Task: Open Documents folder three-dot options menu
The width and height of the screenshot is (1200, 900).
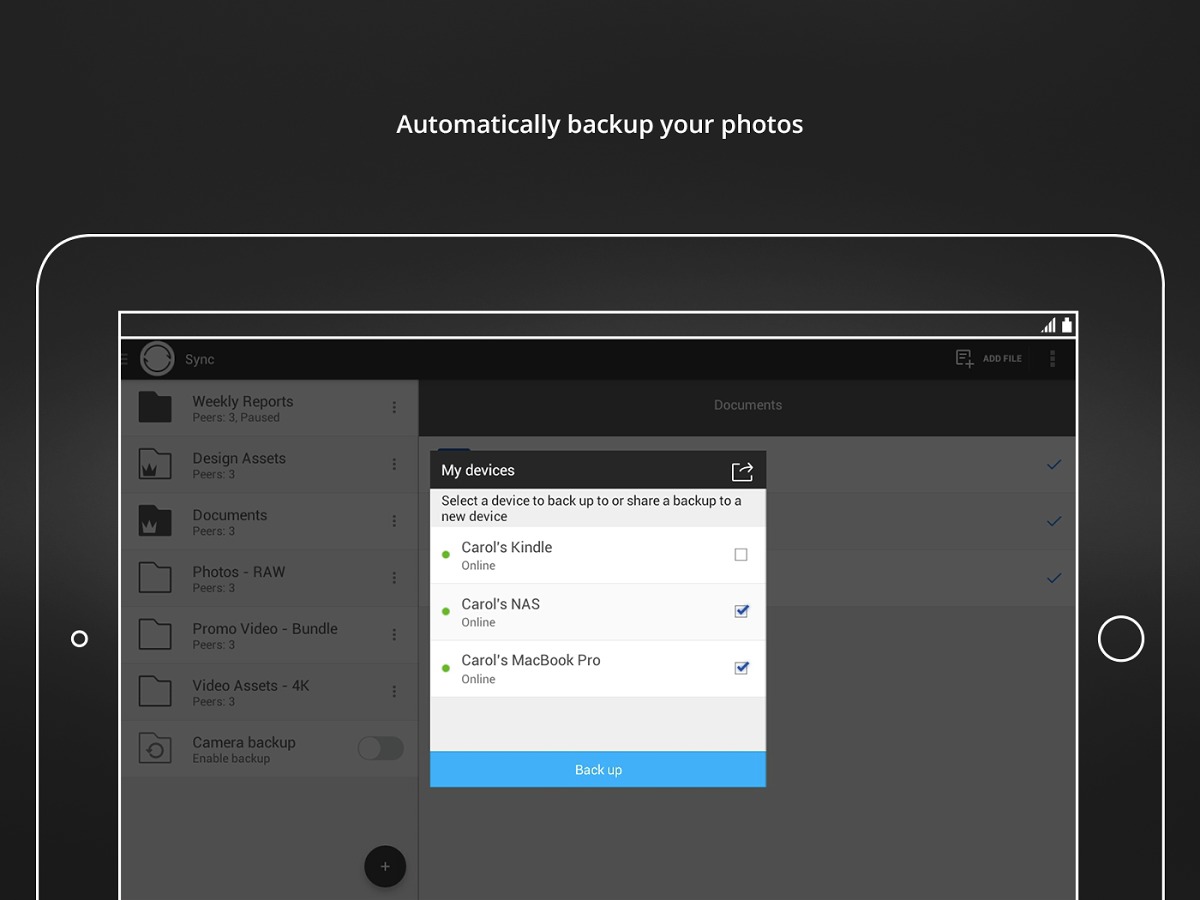Action: (x=394, y=521)
